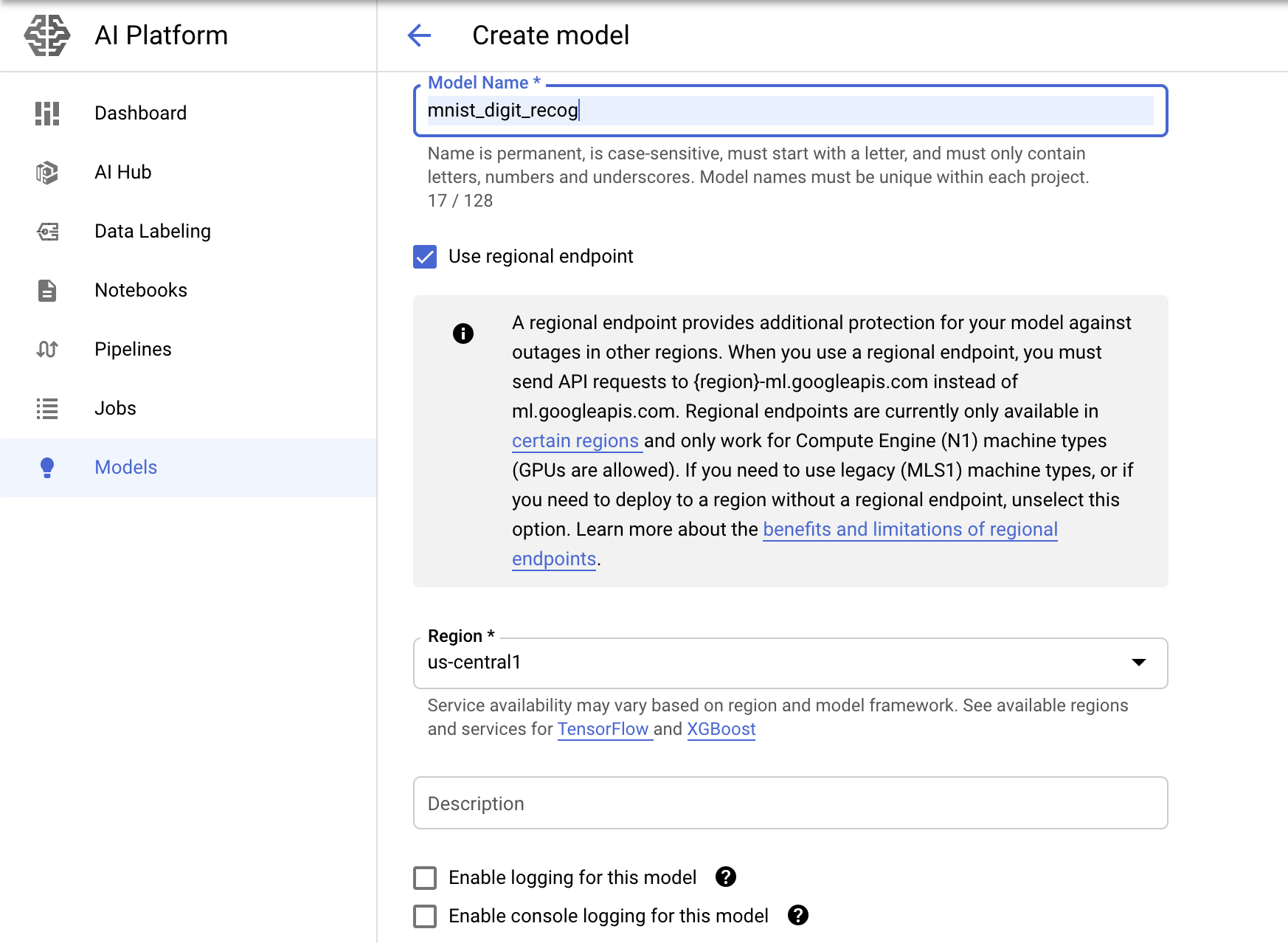Open the XGBoost regions link
The height and width of the screenshot is (943, 1288).
pos(721,729)
